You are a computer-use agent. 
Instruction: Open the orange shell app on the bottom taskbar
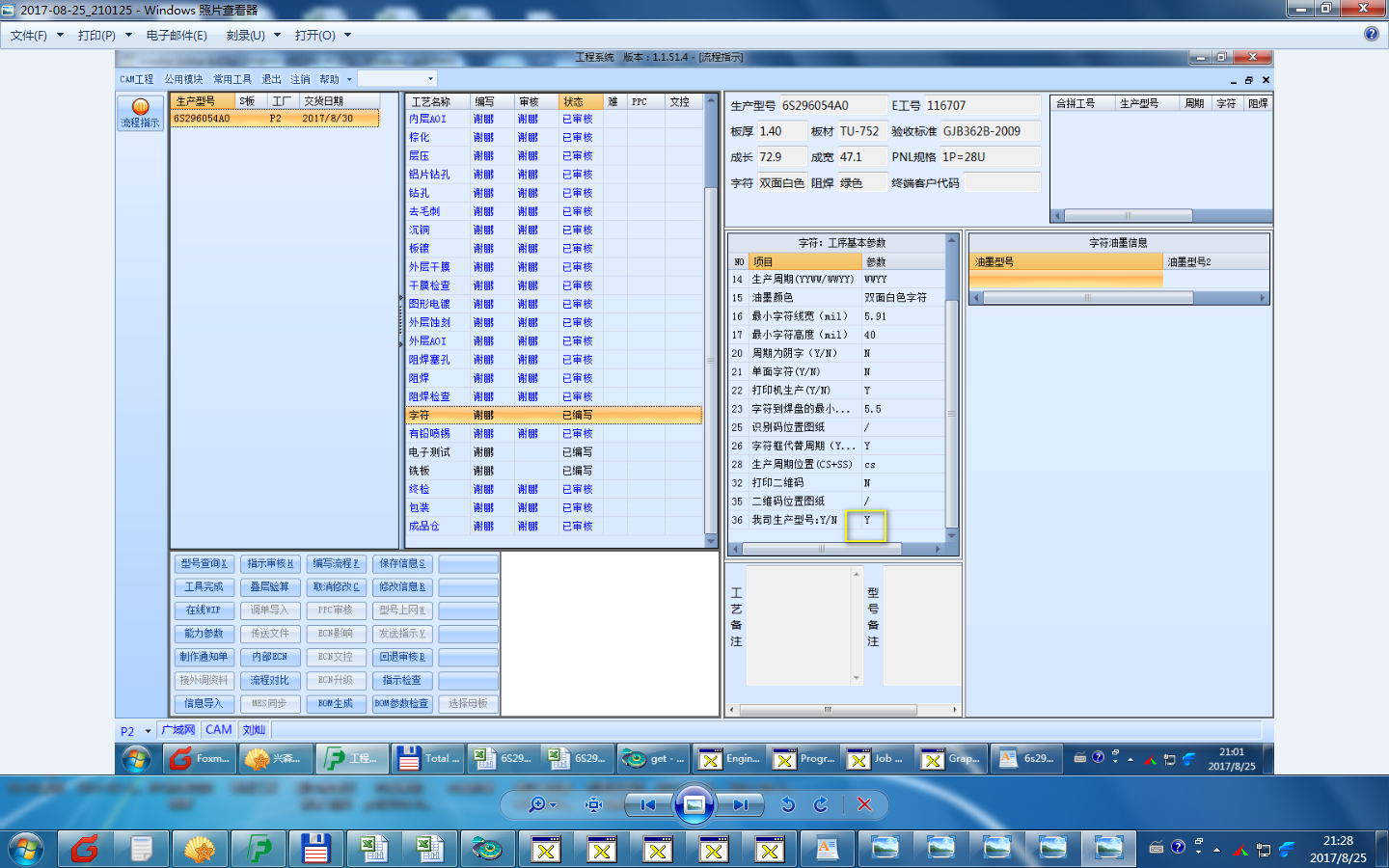coord(200,850)
